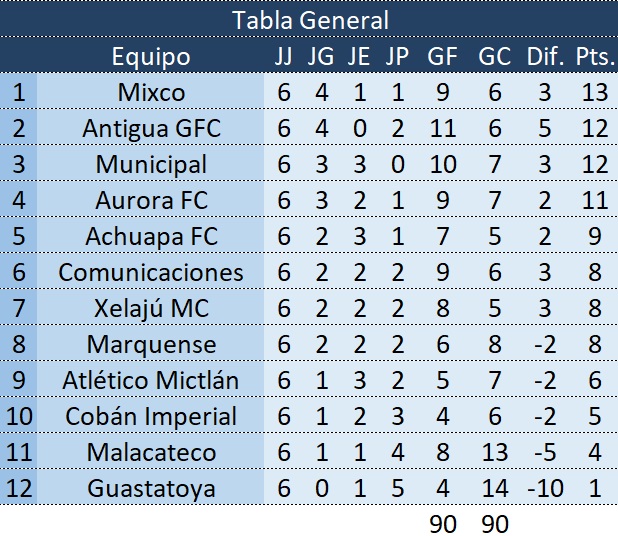Click the Pts. column header
Viewport: 618px width, 536px height.
point(596,56)
